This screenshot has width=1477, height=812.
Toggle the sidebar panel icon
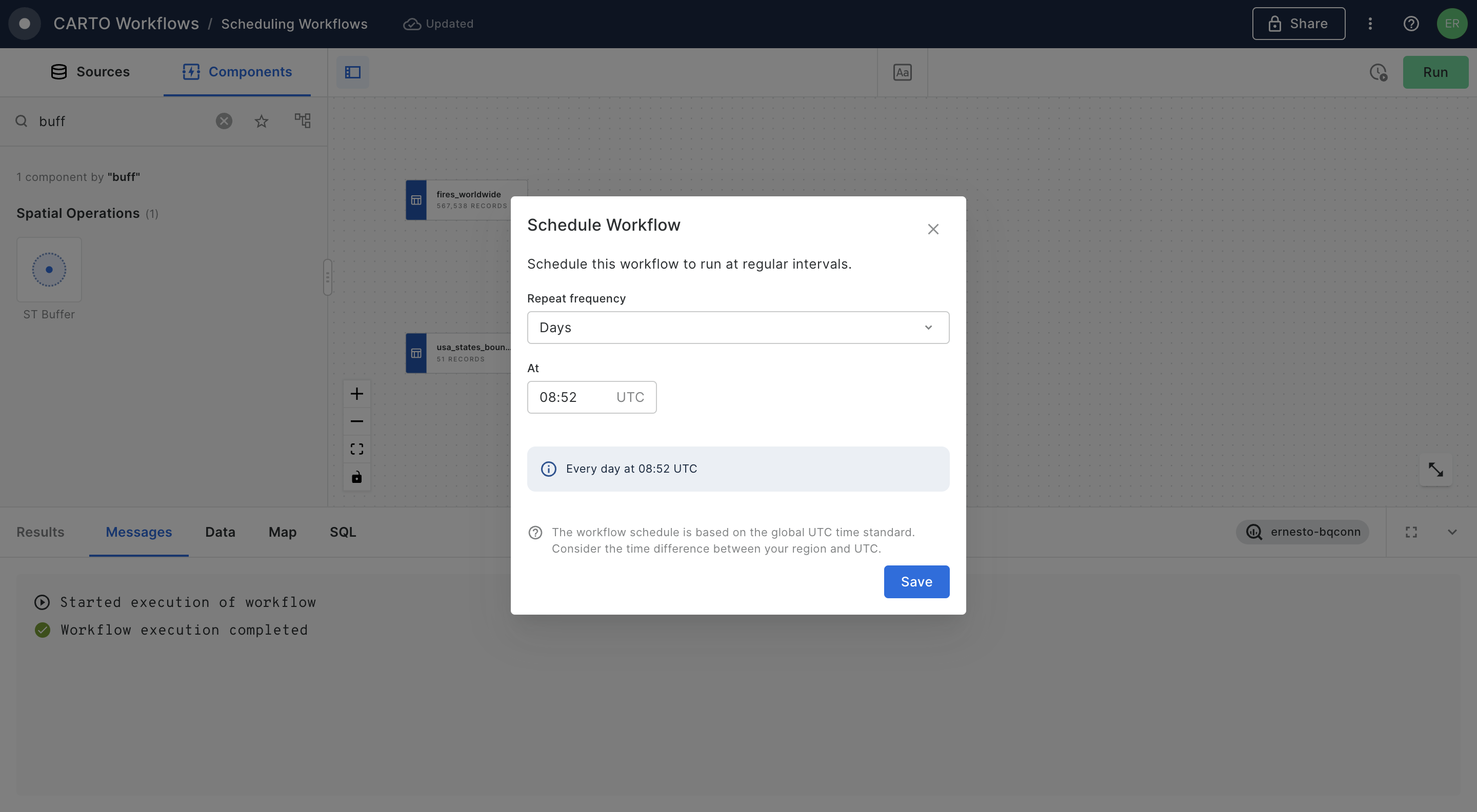pyautogui.click(x=352, y=72)
